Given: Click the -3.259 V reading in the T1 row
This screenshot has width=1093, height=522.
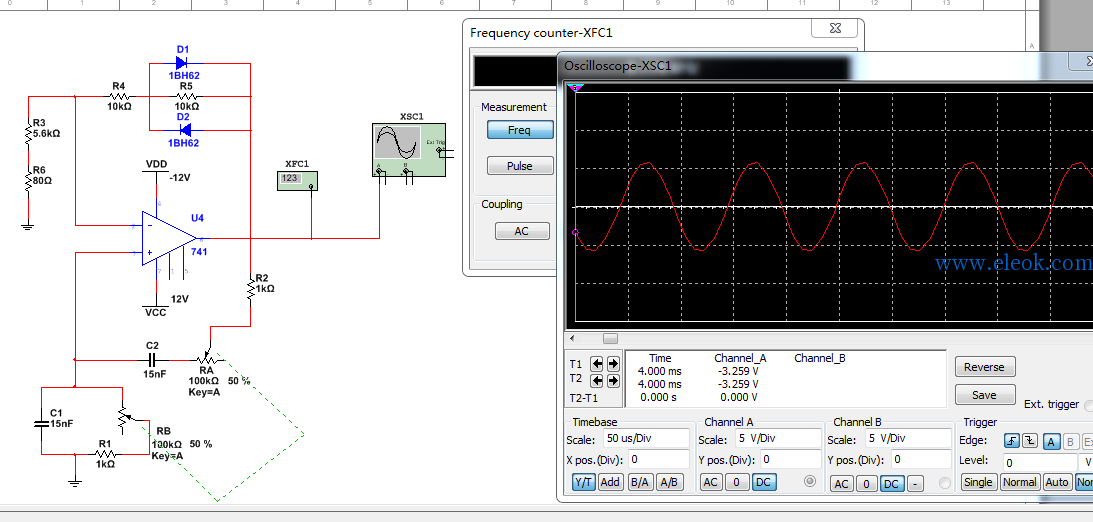Looking at the screenshot, I should point(738,371).
